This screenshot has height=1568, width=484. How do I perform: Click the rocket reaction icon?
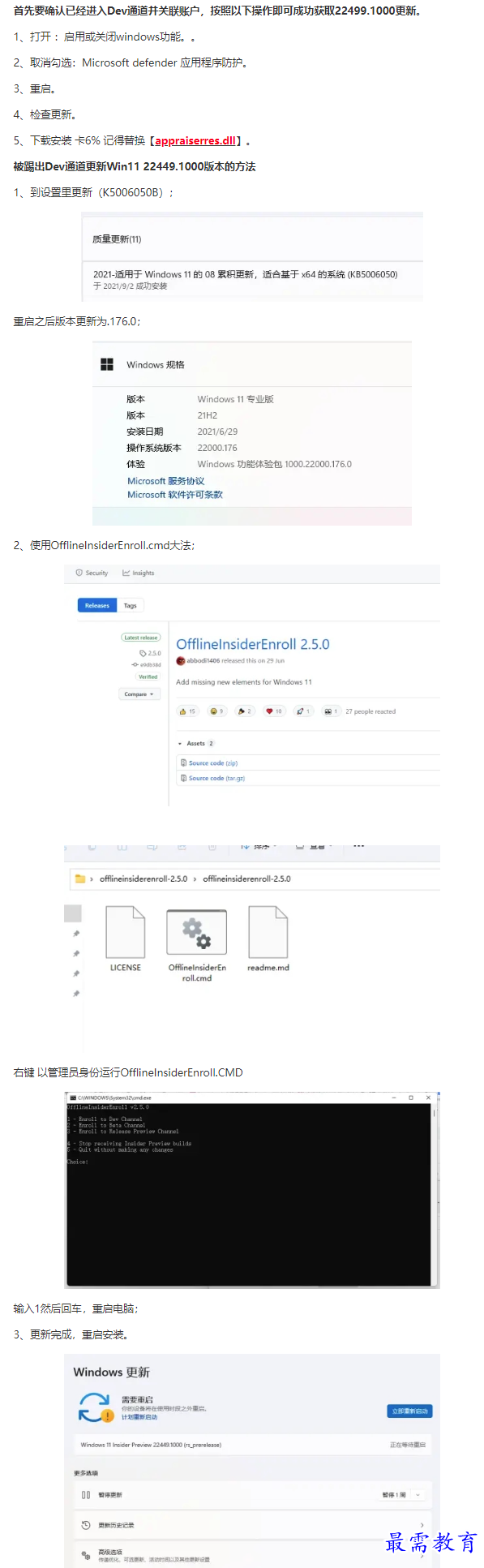pos(302,711)
